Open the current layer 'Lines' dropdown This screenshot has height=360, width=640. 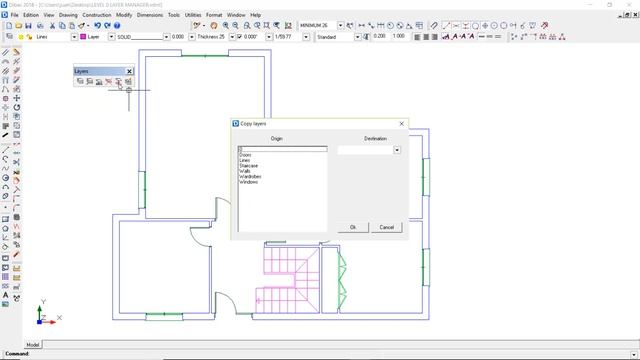[x=74, y=37]
